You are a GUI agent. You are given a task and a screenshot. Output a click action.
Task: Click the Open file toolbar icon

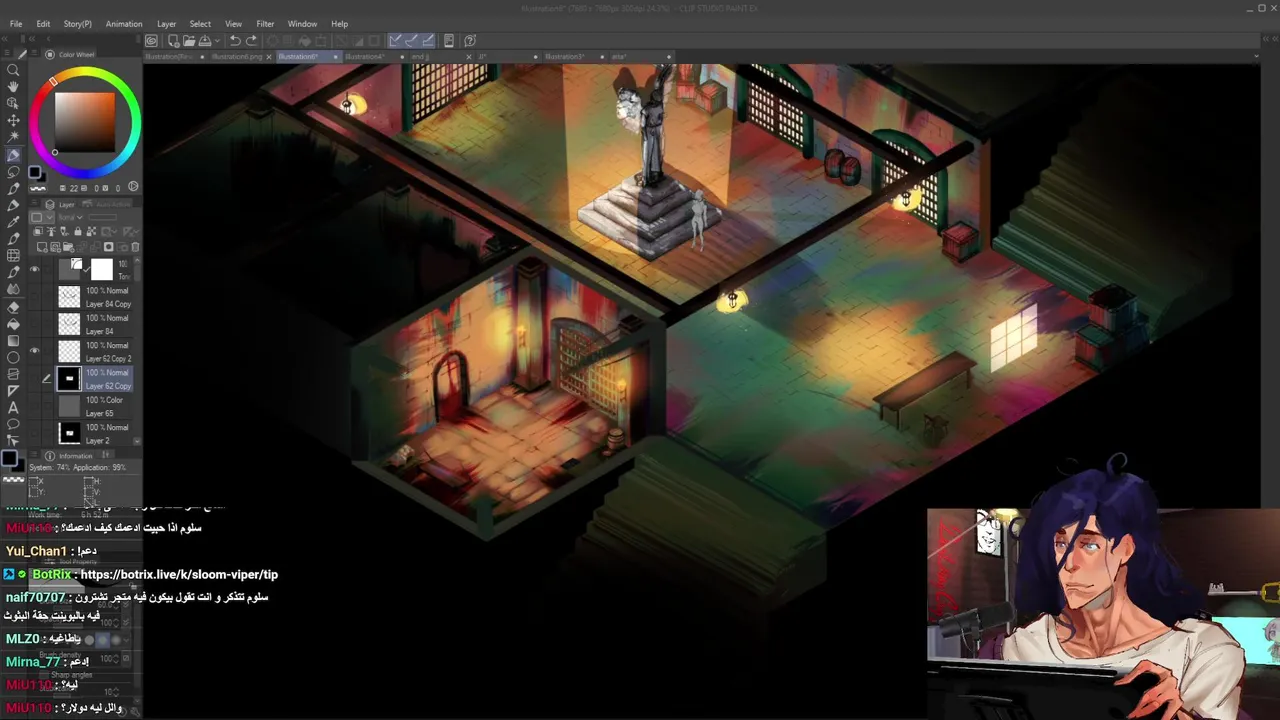pos(188,41)
